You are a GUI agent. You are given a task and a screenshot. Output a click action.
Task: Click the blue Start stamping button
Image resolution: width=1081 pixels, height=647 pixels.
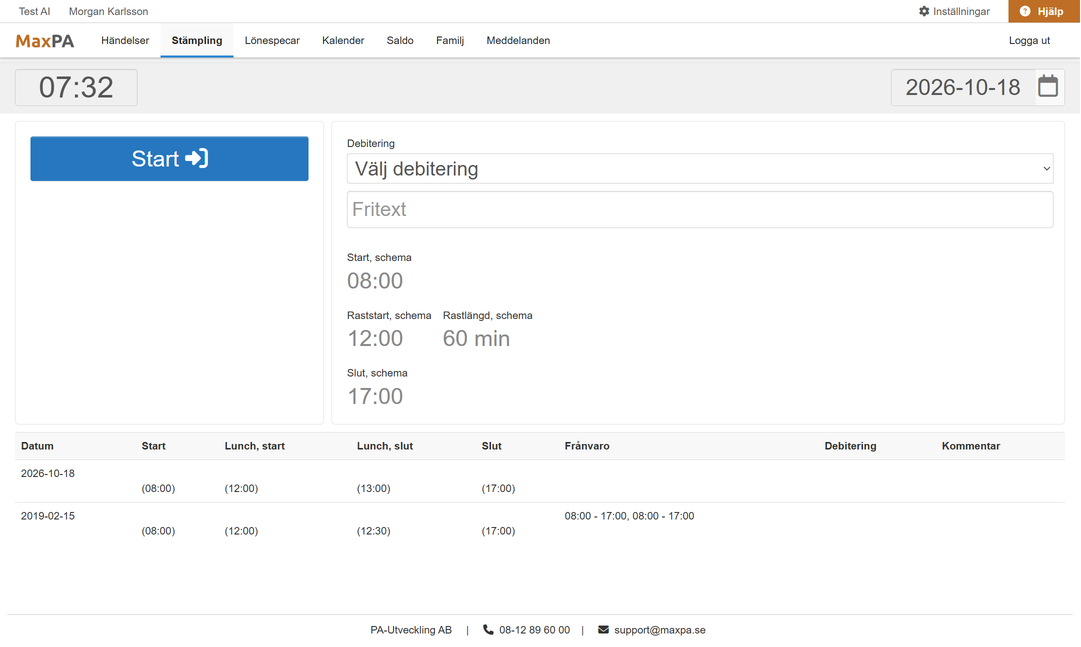[170, 159]
